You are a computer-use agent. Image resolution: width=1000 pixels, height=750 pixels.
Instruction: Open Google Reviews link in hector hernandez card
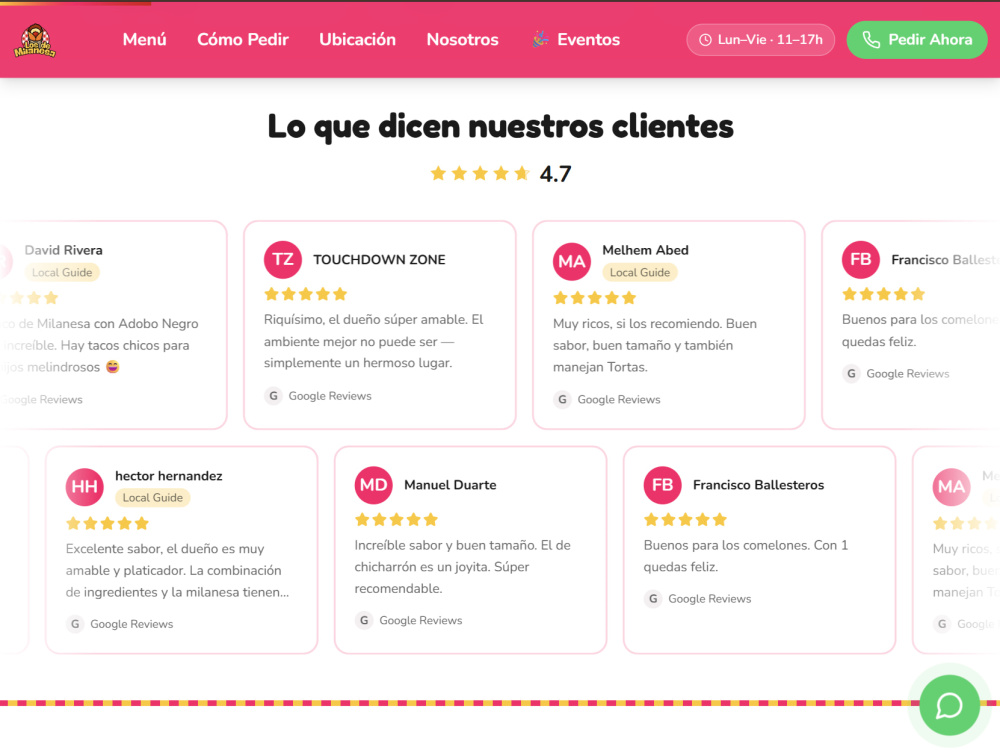tap(131, 624)
